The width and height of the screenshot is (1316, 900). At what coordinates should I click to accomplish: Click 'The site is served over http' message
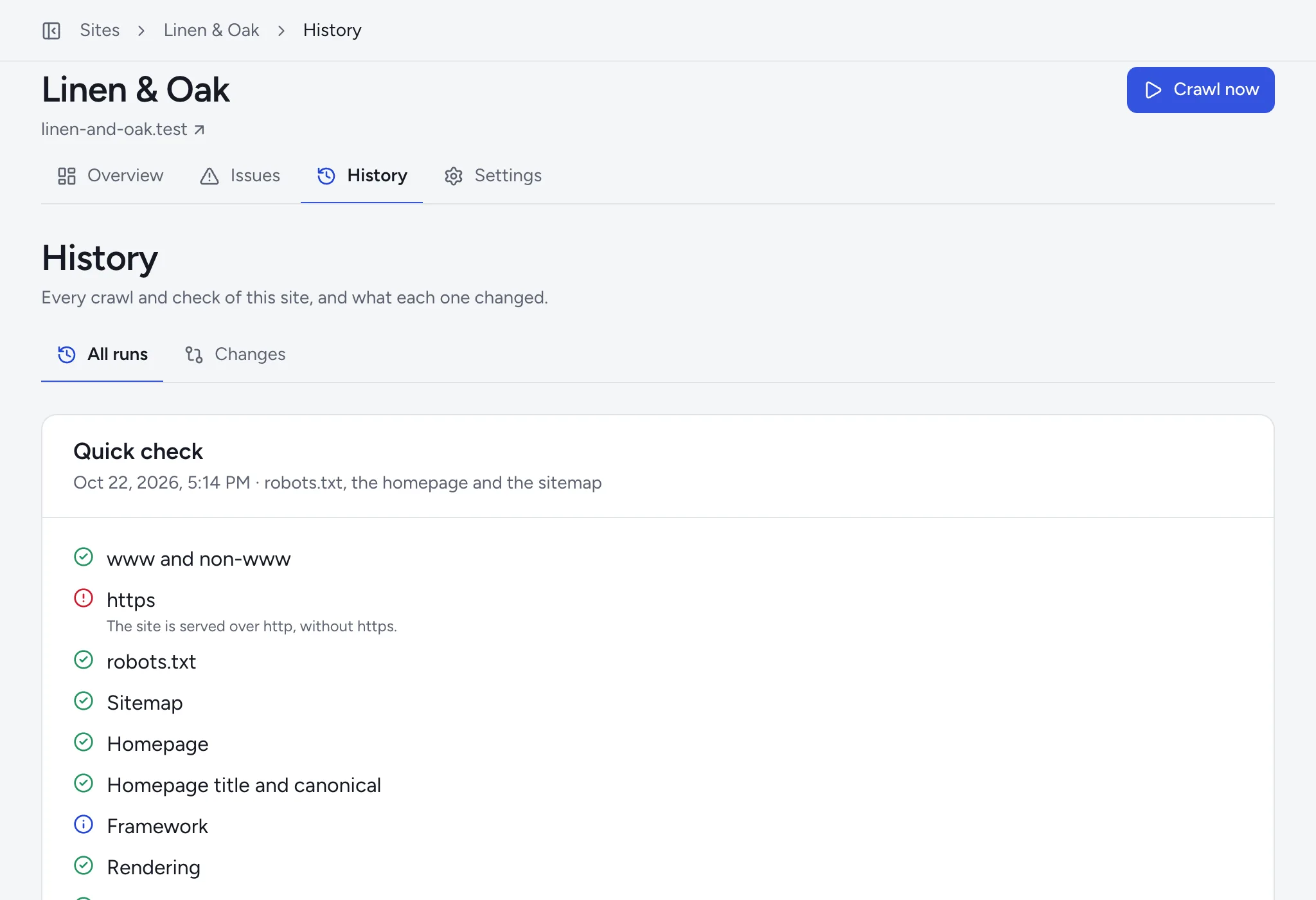tap(252, 626)
